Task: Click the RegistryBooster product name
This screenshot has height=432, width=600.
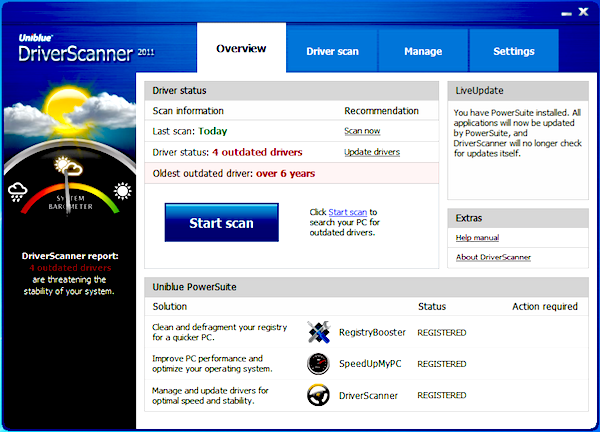Action: (372, 332)
